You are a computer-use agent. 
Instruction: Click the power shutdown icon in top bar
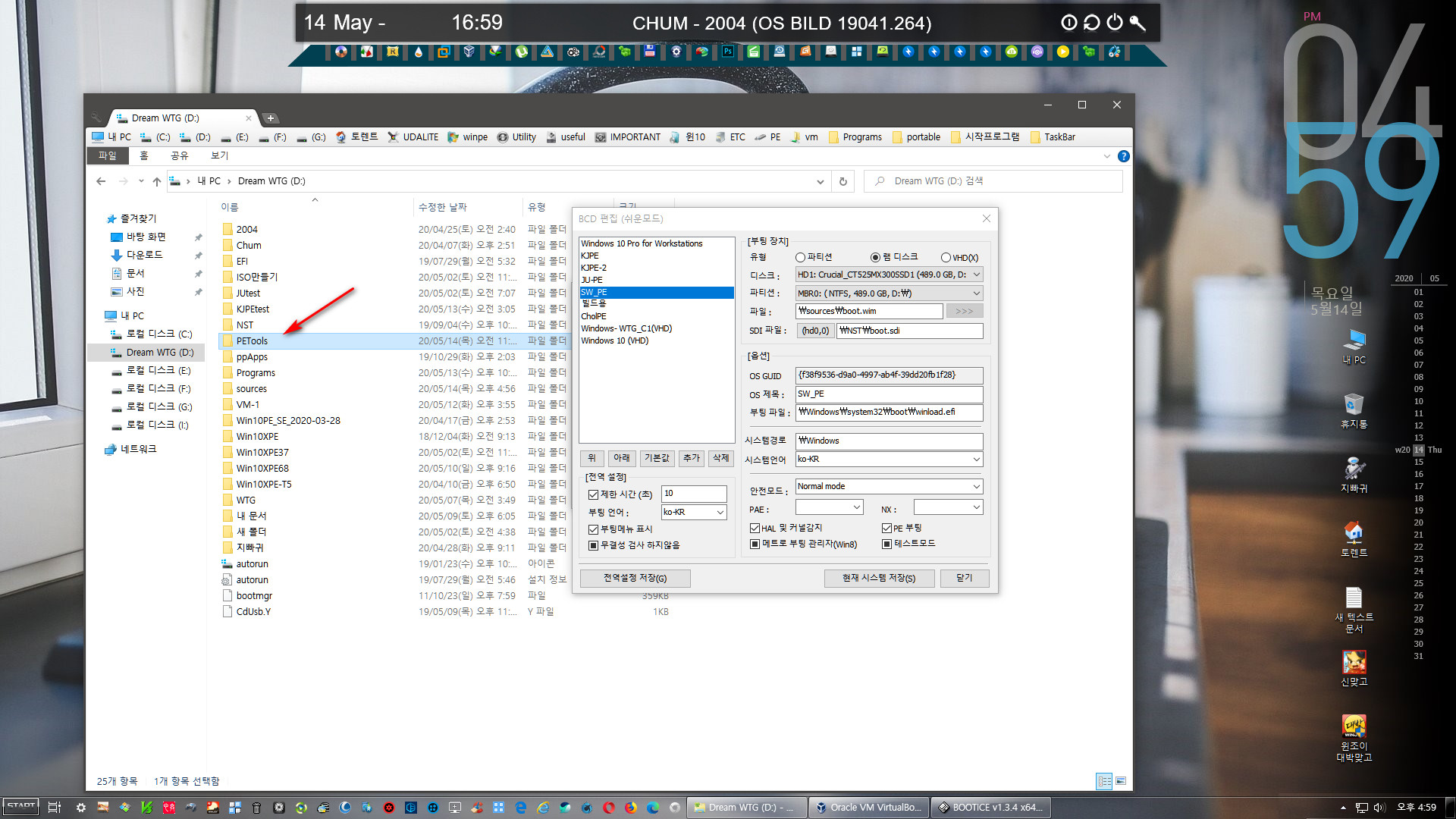click(x=1114, y=23)
